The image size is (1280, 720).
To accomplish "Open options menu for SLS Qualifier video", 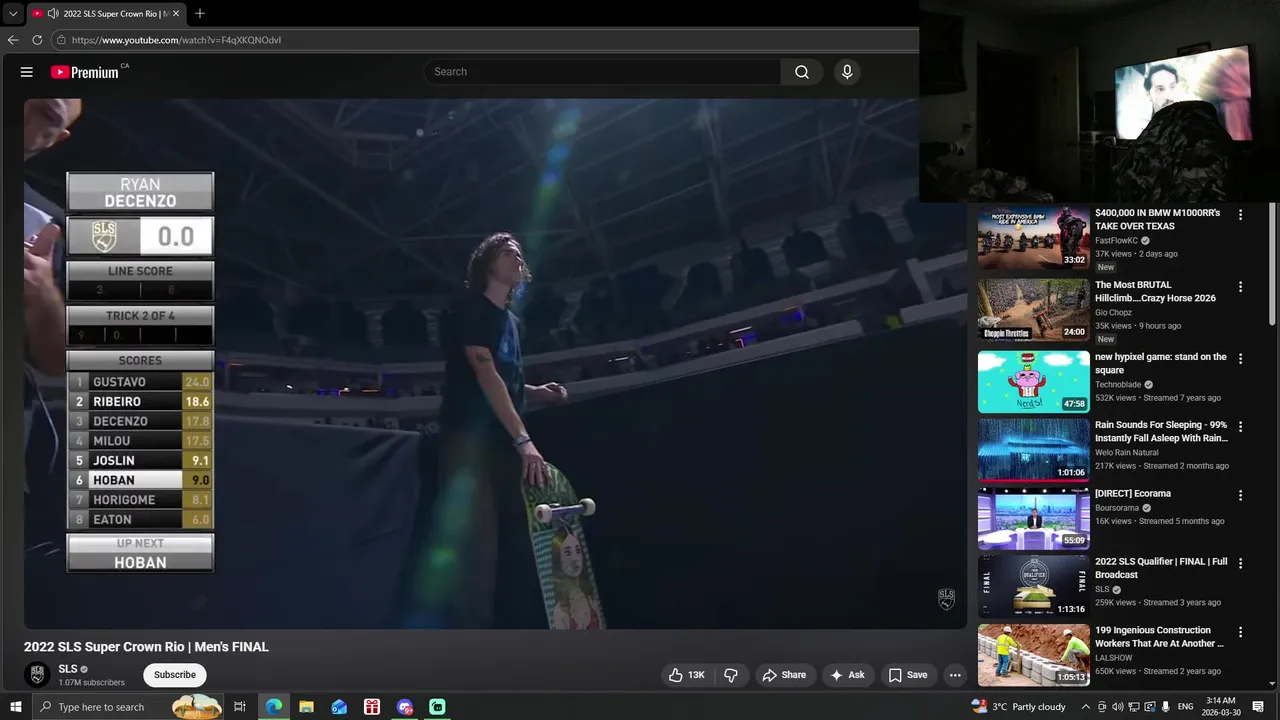I will point(1240,563).
